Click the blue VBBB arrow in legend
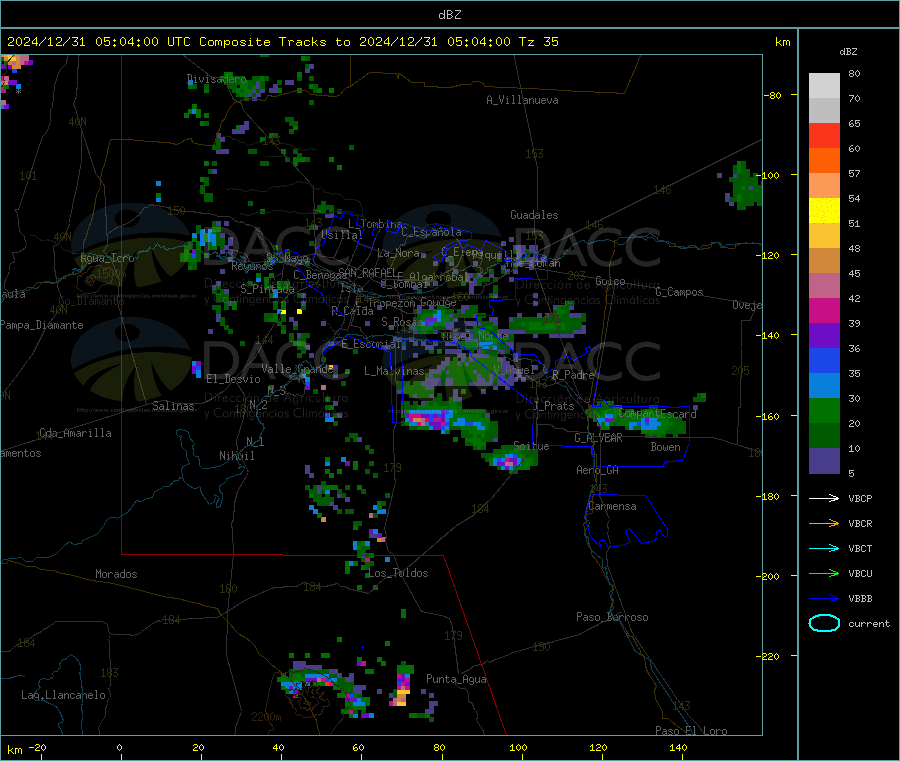 824,598
